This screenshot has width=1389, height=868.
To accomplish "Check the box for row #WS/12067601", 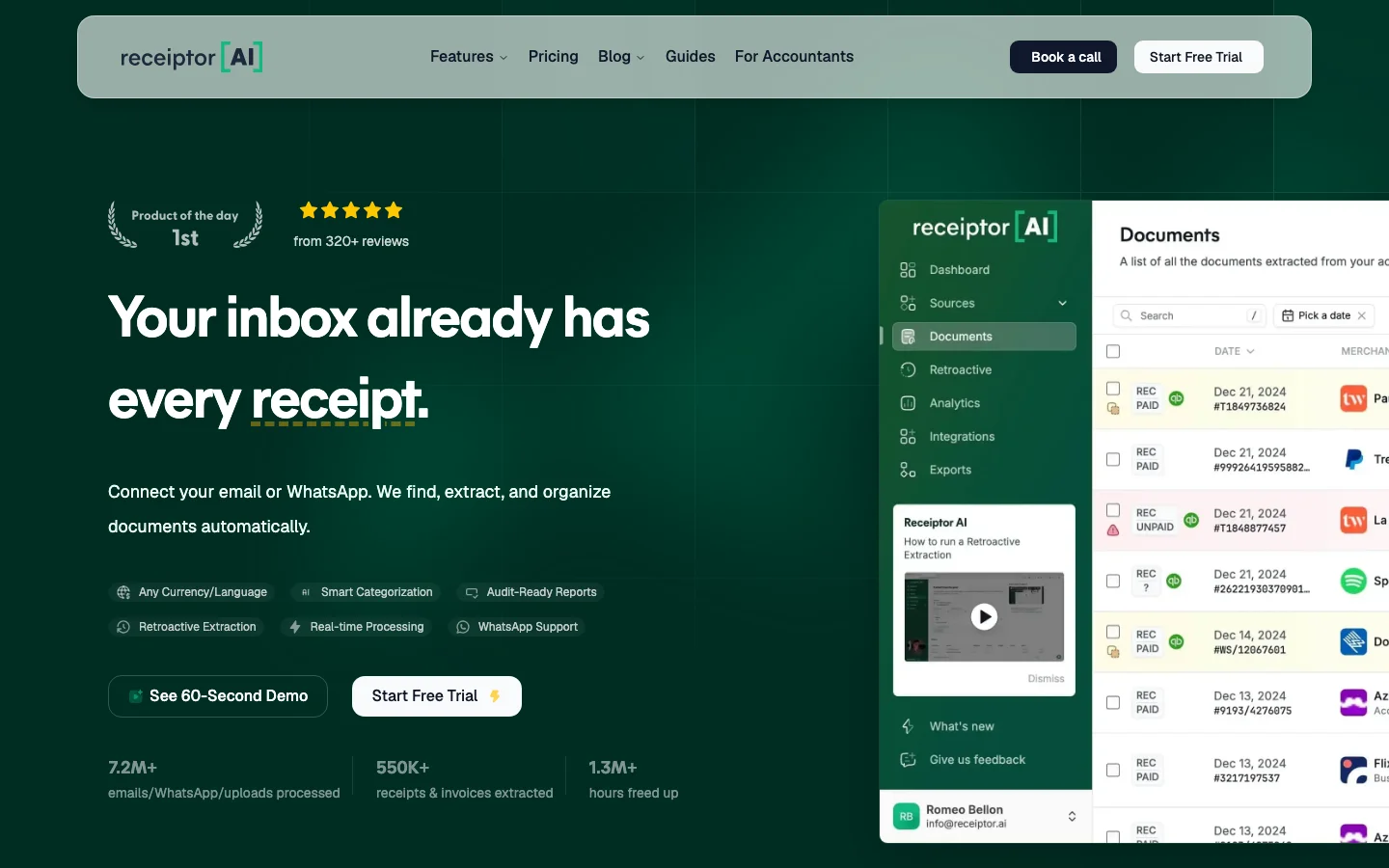I will tap(1113, 632).
